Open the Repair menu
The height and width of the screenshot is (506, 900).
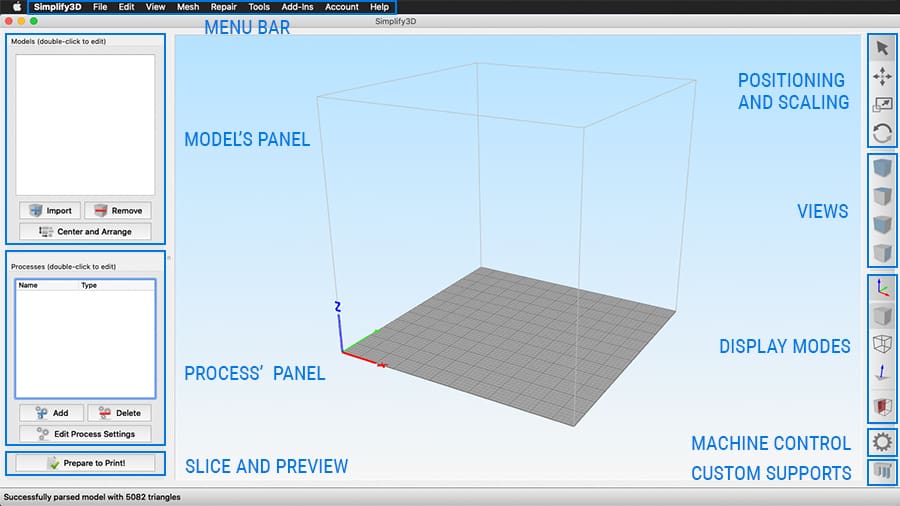[223, 7]
